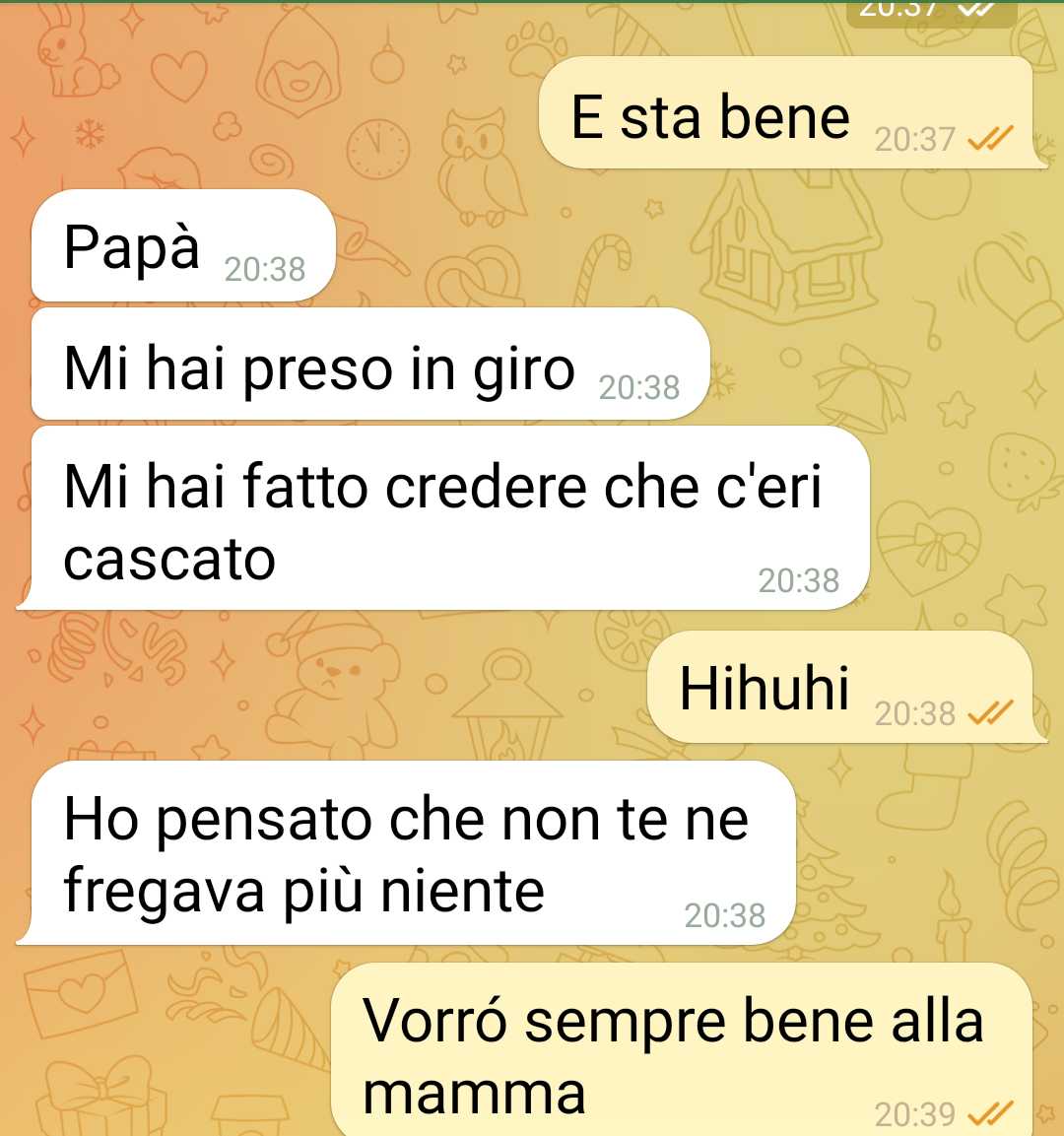Tap the partially visible checkmarks at top
This screenshot has width=1064, height=1136.
975,8
